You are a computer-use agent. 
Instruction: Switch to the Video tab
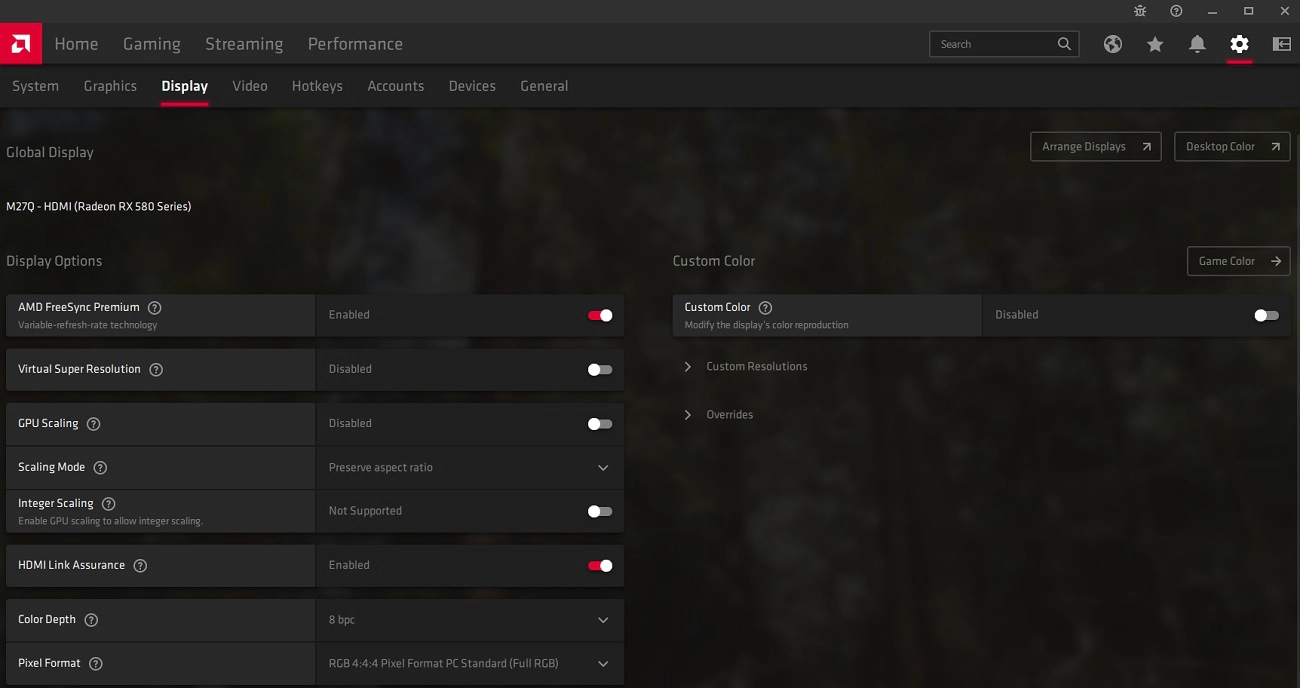250,86
